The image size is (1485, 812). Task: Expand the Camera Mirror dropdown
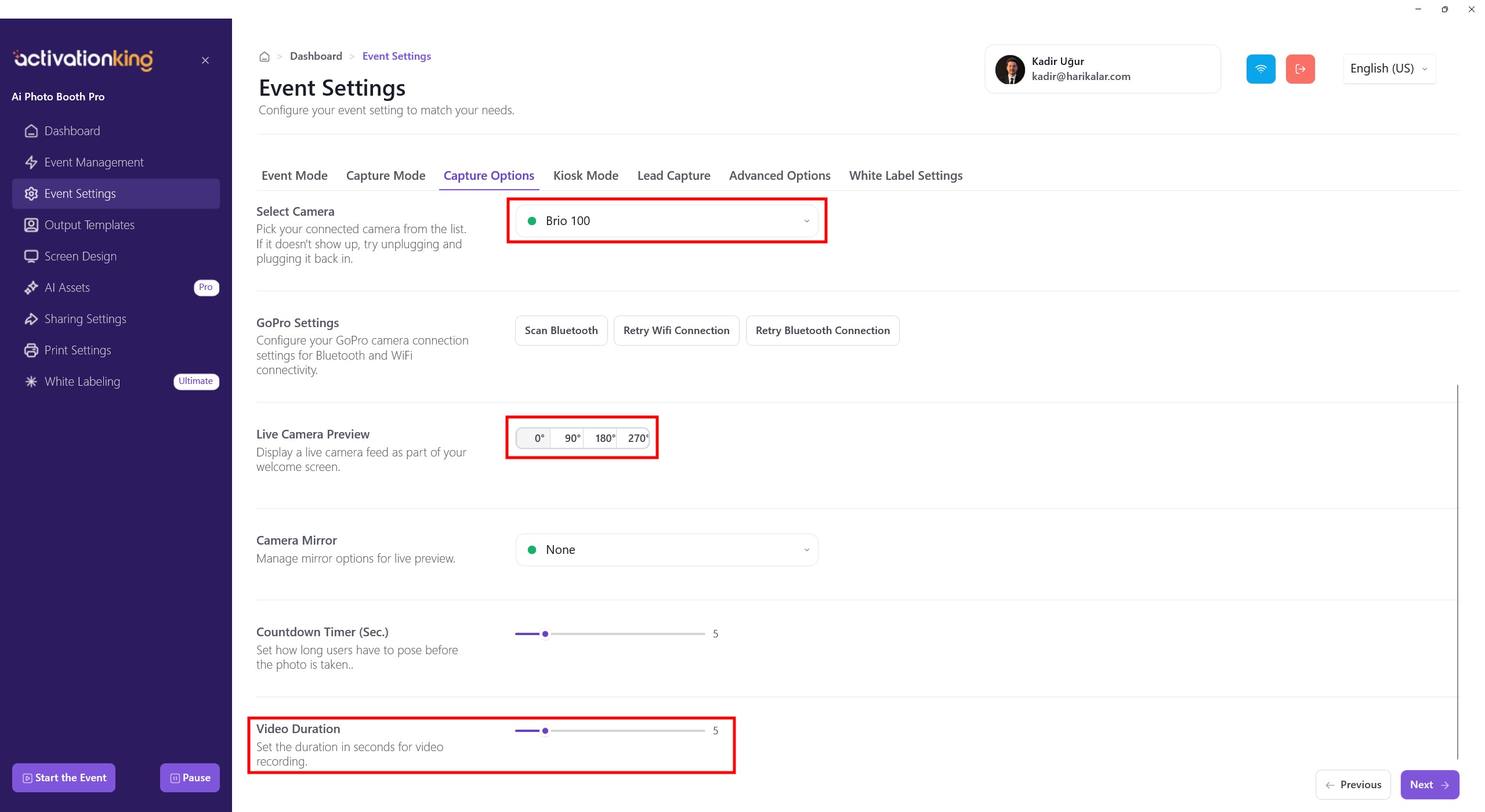click(667, 550)
